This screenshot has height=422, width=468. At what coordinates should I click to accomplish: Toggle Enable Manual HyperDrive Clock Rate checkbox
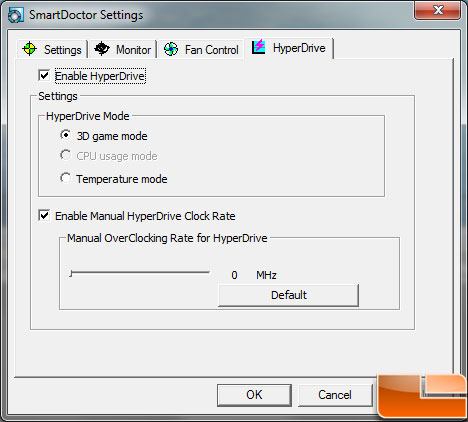point(44,216)
